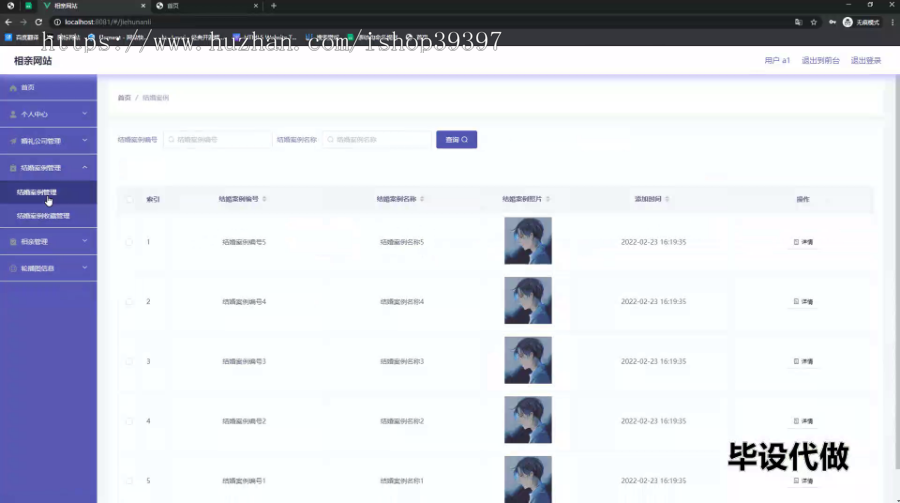
Task: Switch to the 首页 browser tab
Action: coord(207,6)
